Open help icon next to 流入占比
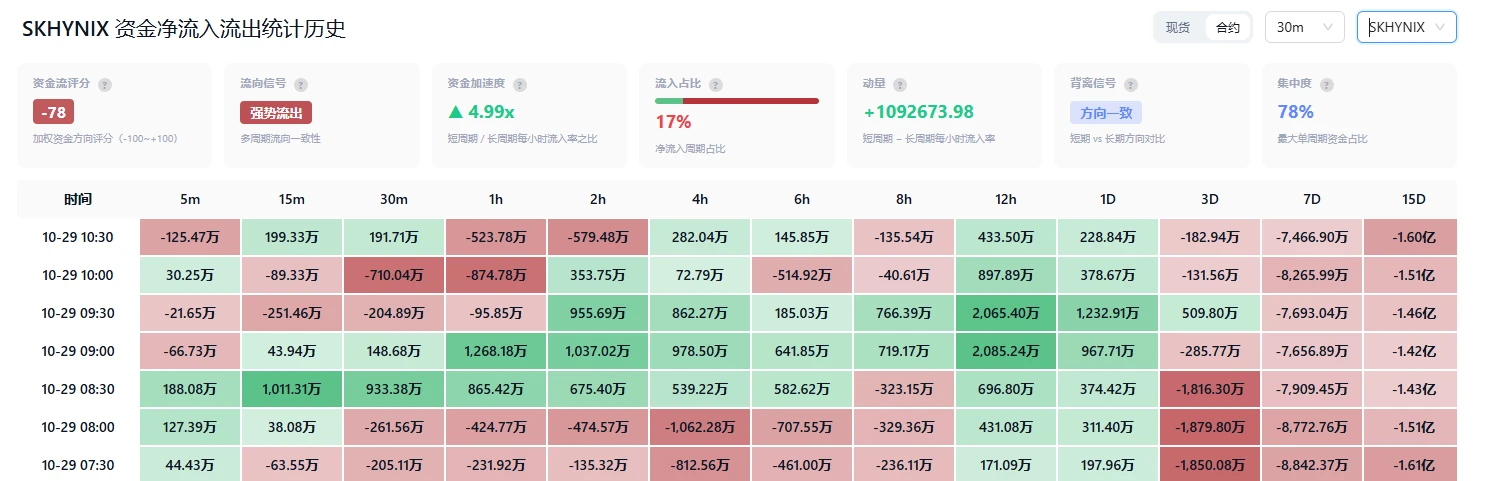This screenshot has width=1503, height=481. point(715,85)
